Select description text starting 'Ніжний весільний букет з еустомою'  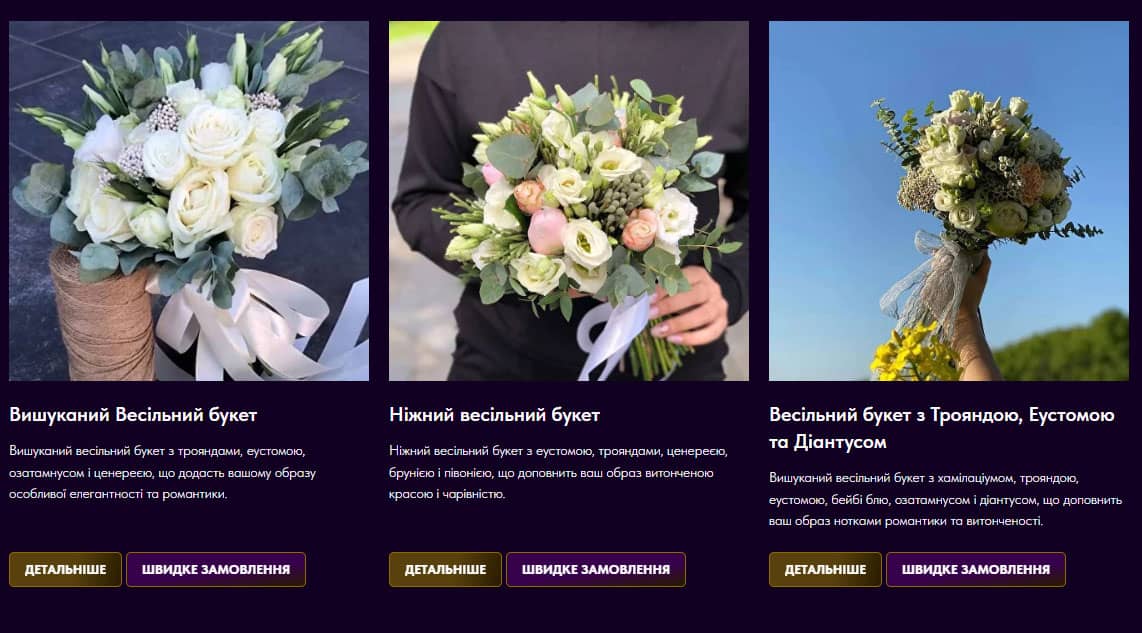coord(558,472)
